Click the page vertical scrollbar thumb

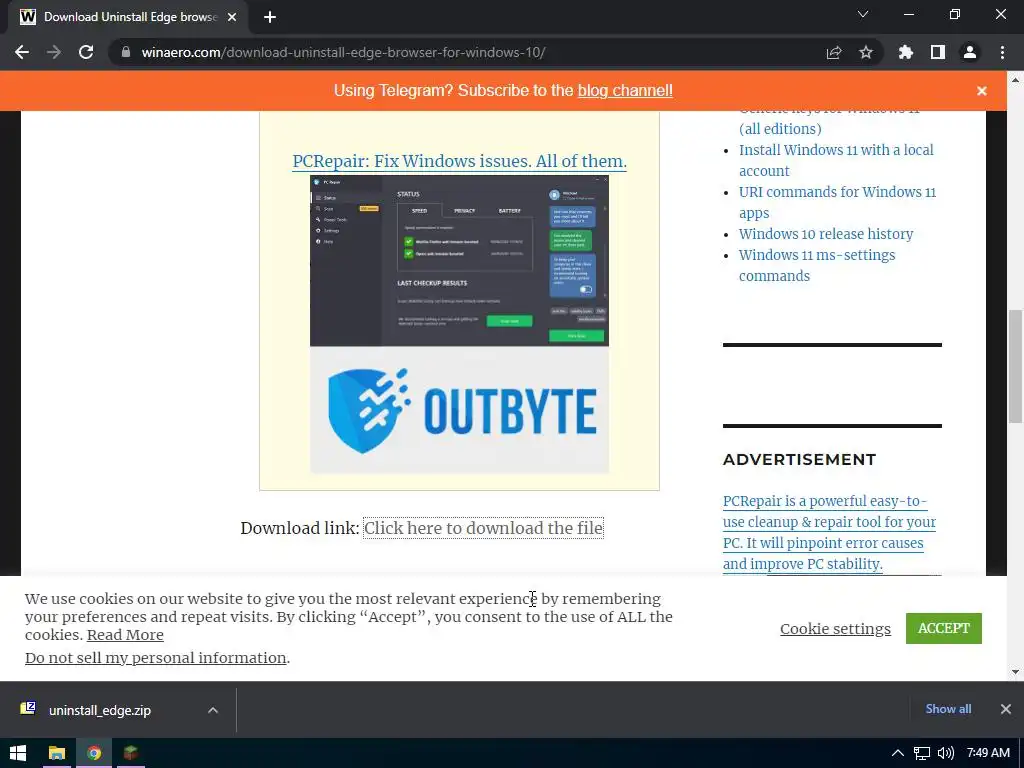(1015, 366)
